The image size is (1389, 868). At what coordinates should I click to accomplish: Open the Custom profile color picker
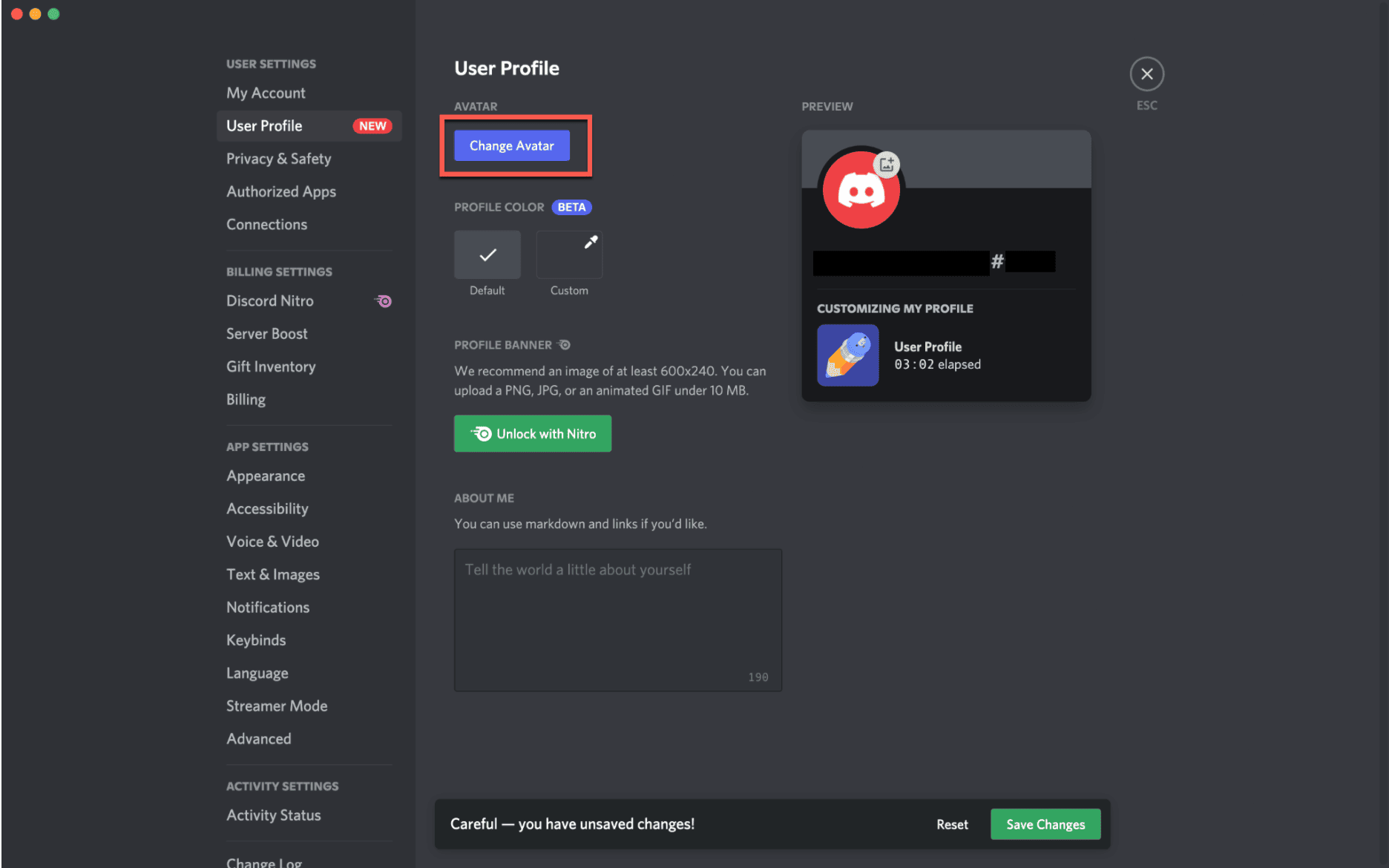pos(569,254)
